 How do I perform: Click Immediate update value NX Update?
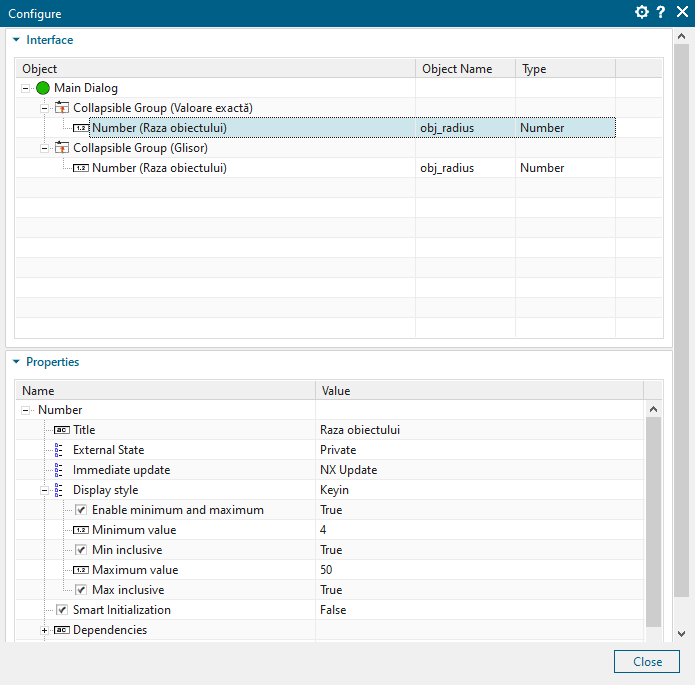480,470
